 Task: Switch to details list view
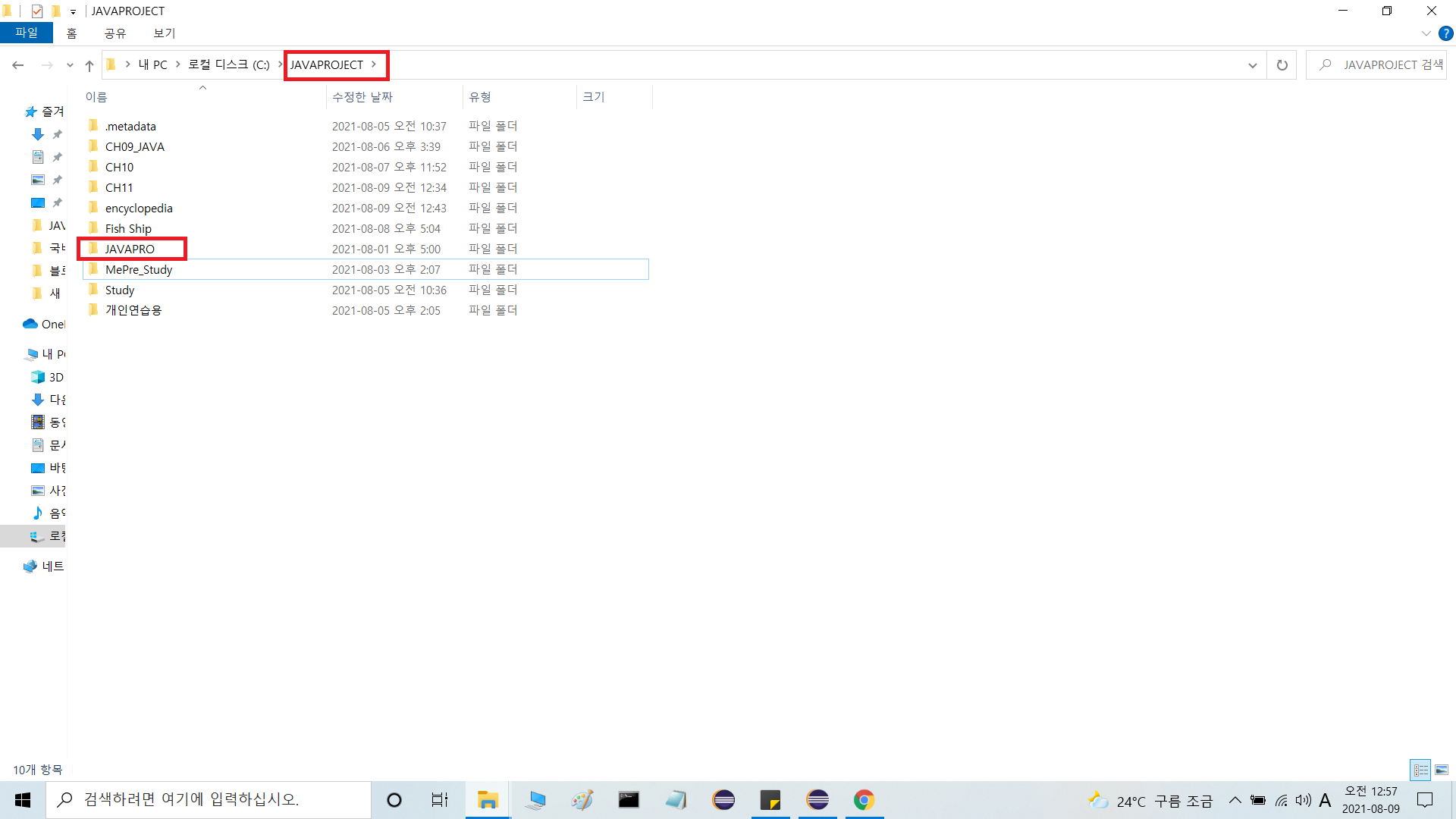tap(1420, 770)
